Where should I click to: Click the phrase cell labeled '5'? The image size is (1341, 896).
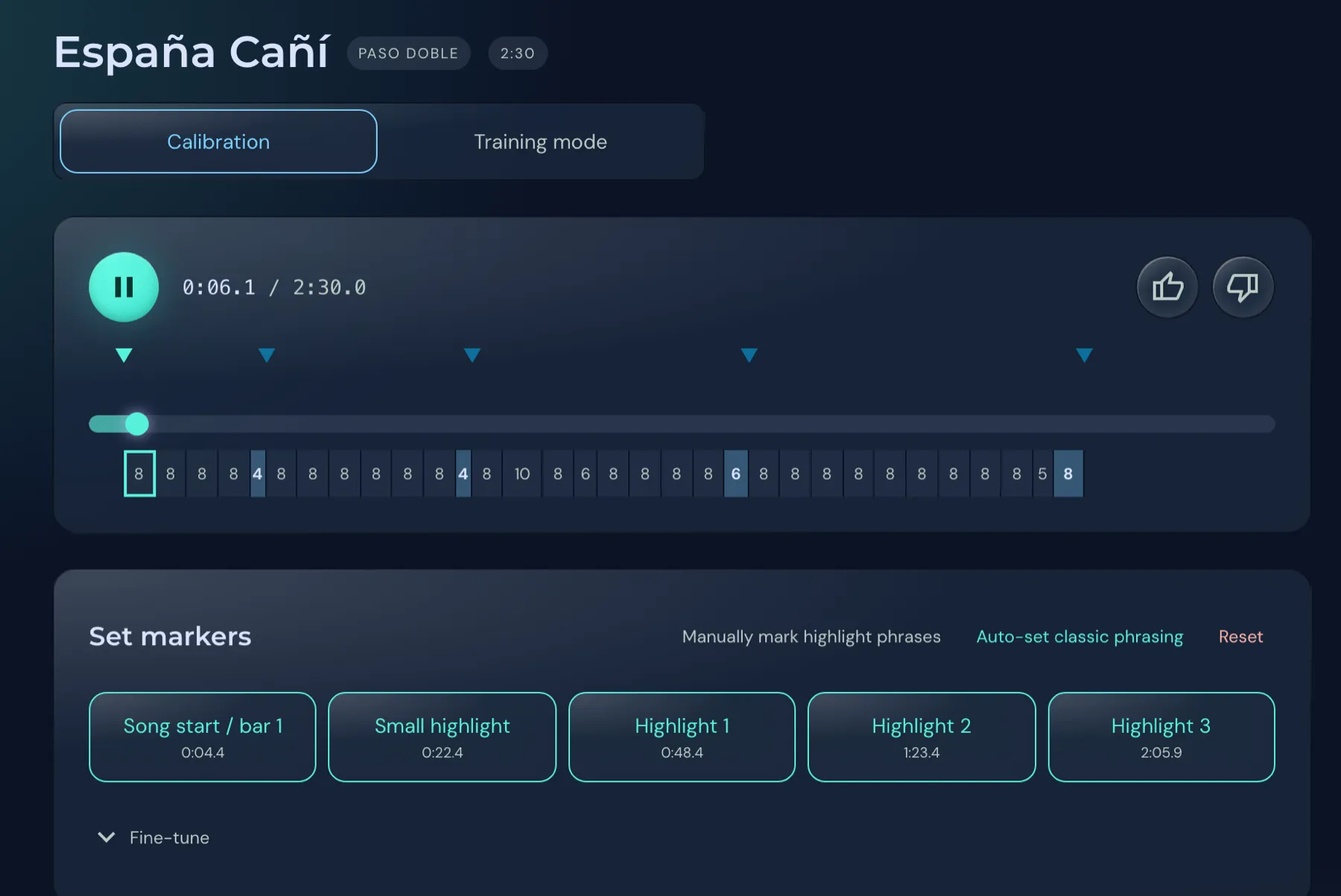[x=1042, y=474]
